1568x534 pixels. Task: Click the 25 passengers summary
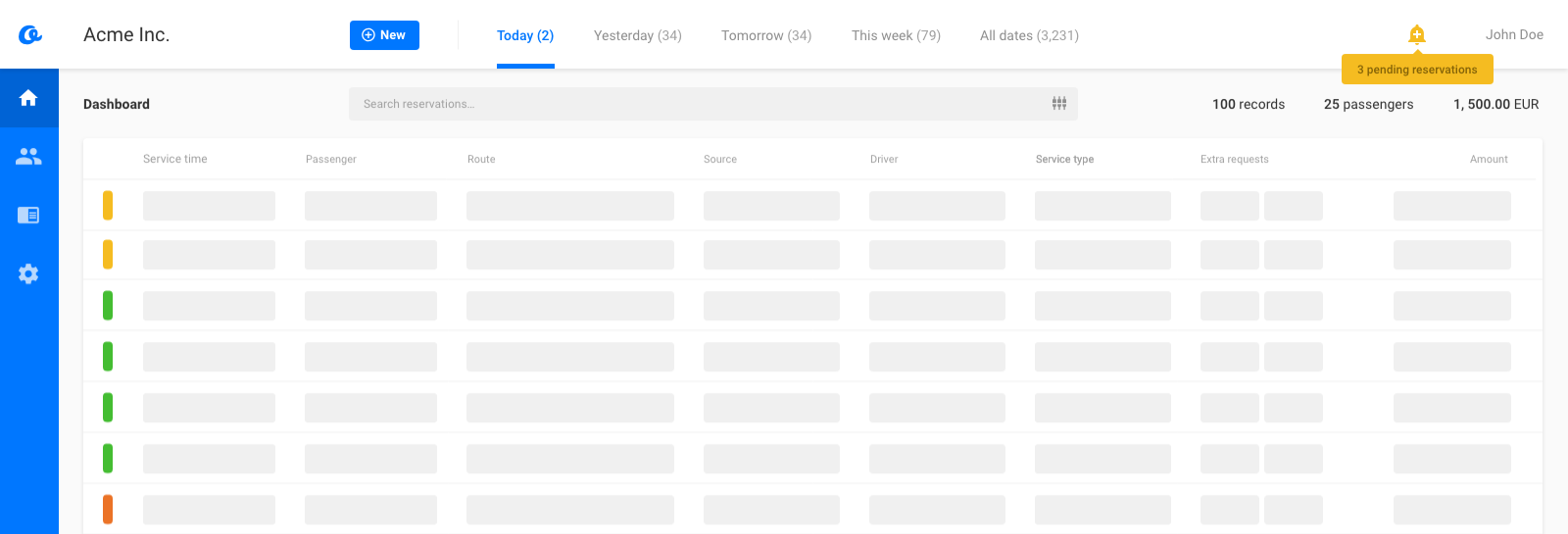coord(1368,104)
